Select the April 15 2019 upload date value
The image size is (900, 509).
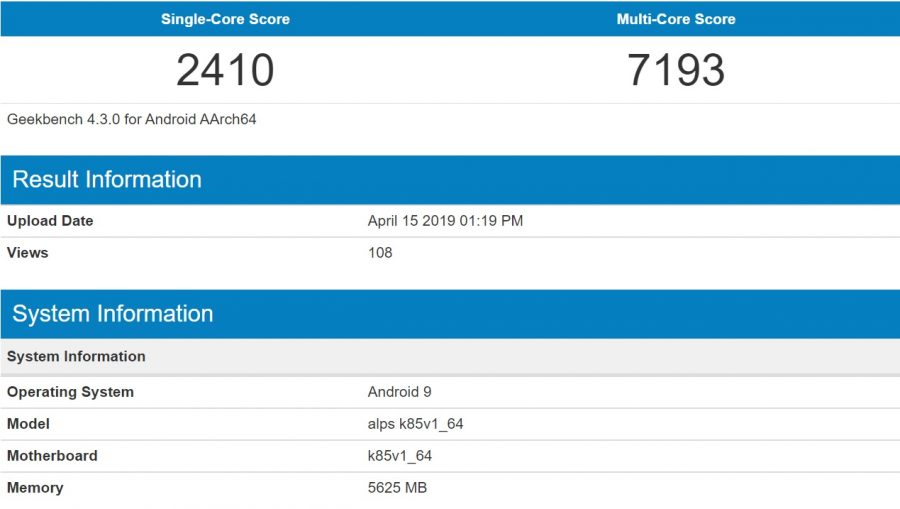(x=445, y=221)
